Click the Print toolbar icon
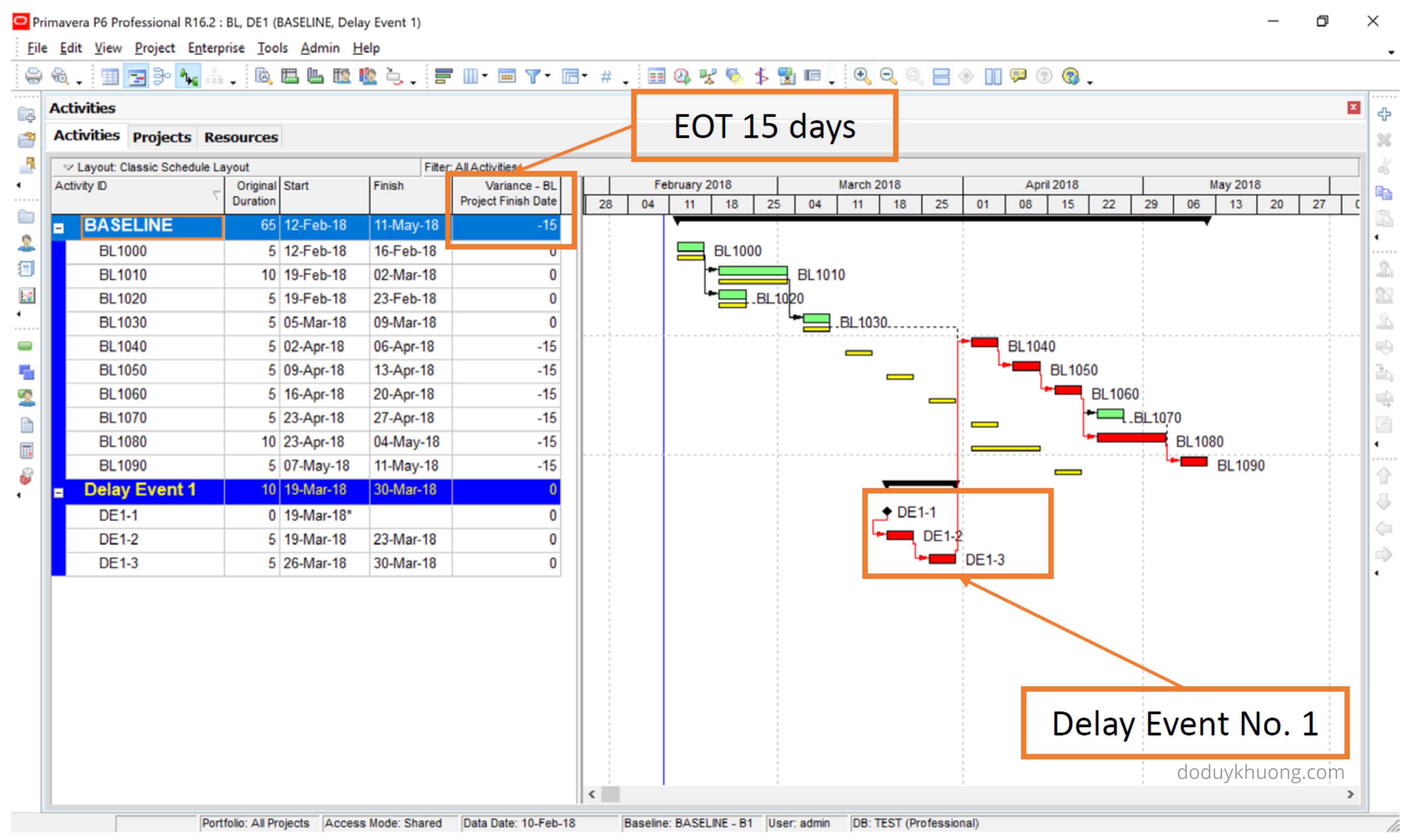This screenshot has height=840, width=1408. [34, 76]
